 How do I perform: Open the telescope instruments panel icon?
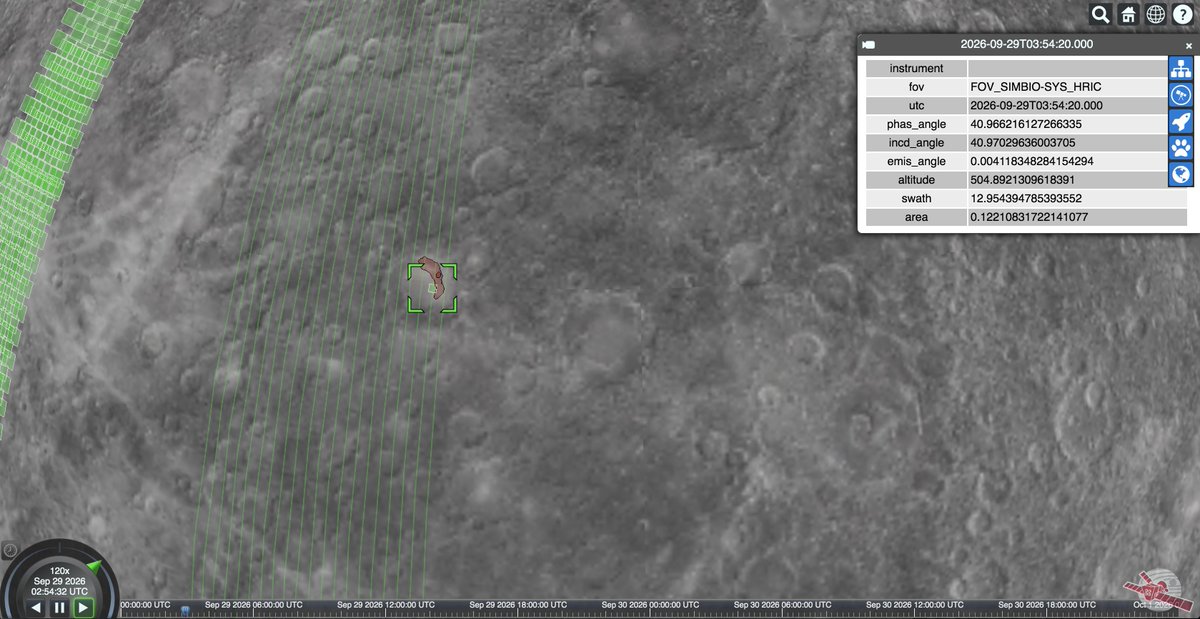(x=1181, y=95)
